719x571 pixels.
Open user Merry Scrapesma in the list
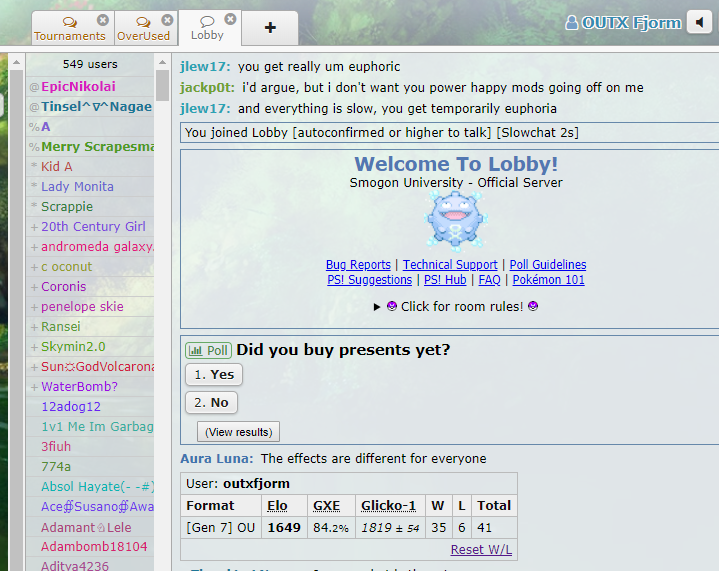tap(90, 147)
